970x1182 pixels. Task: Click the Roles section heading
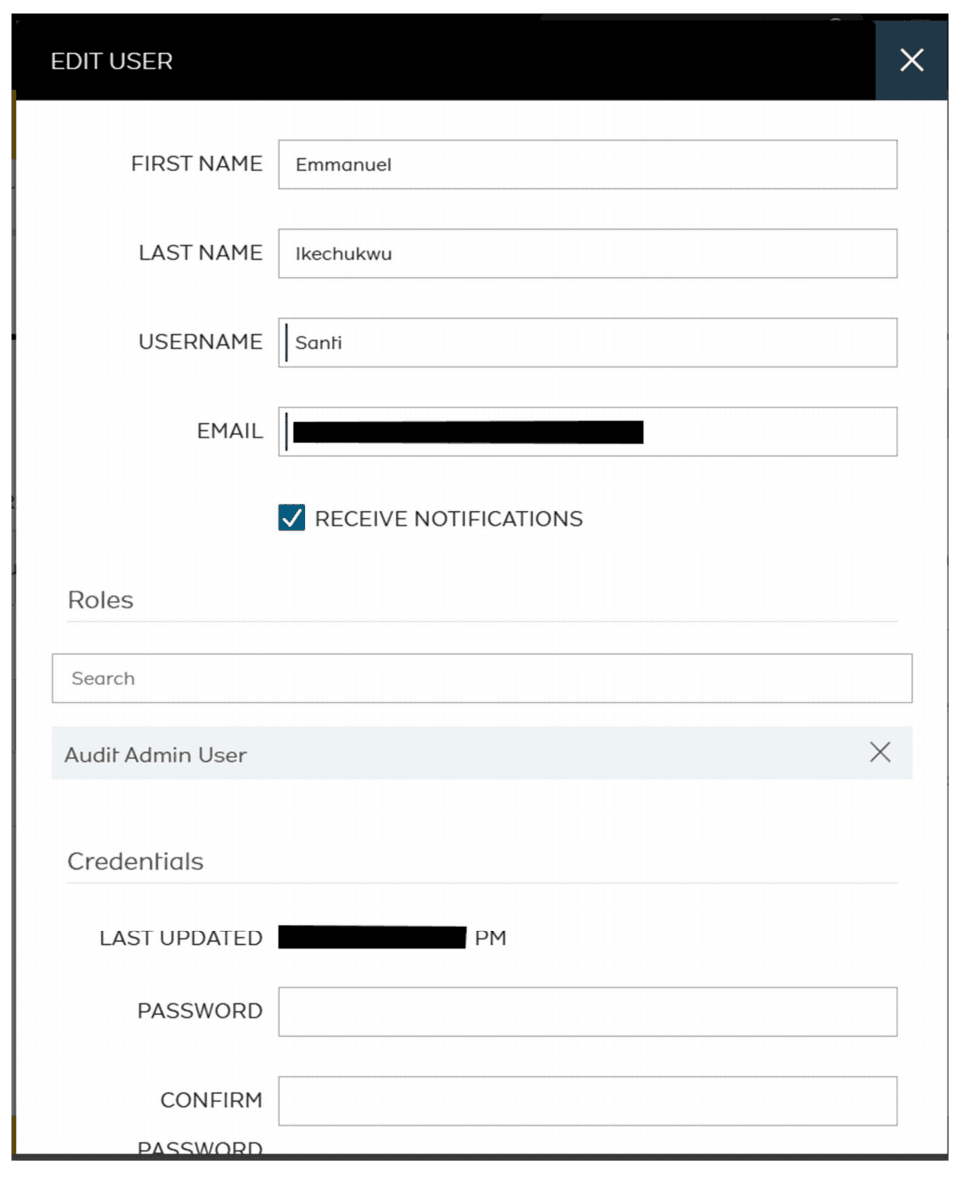coord(100,600)
